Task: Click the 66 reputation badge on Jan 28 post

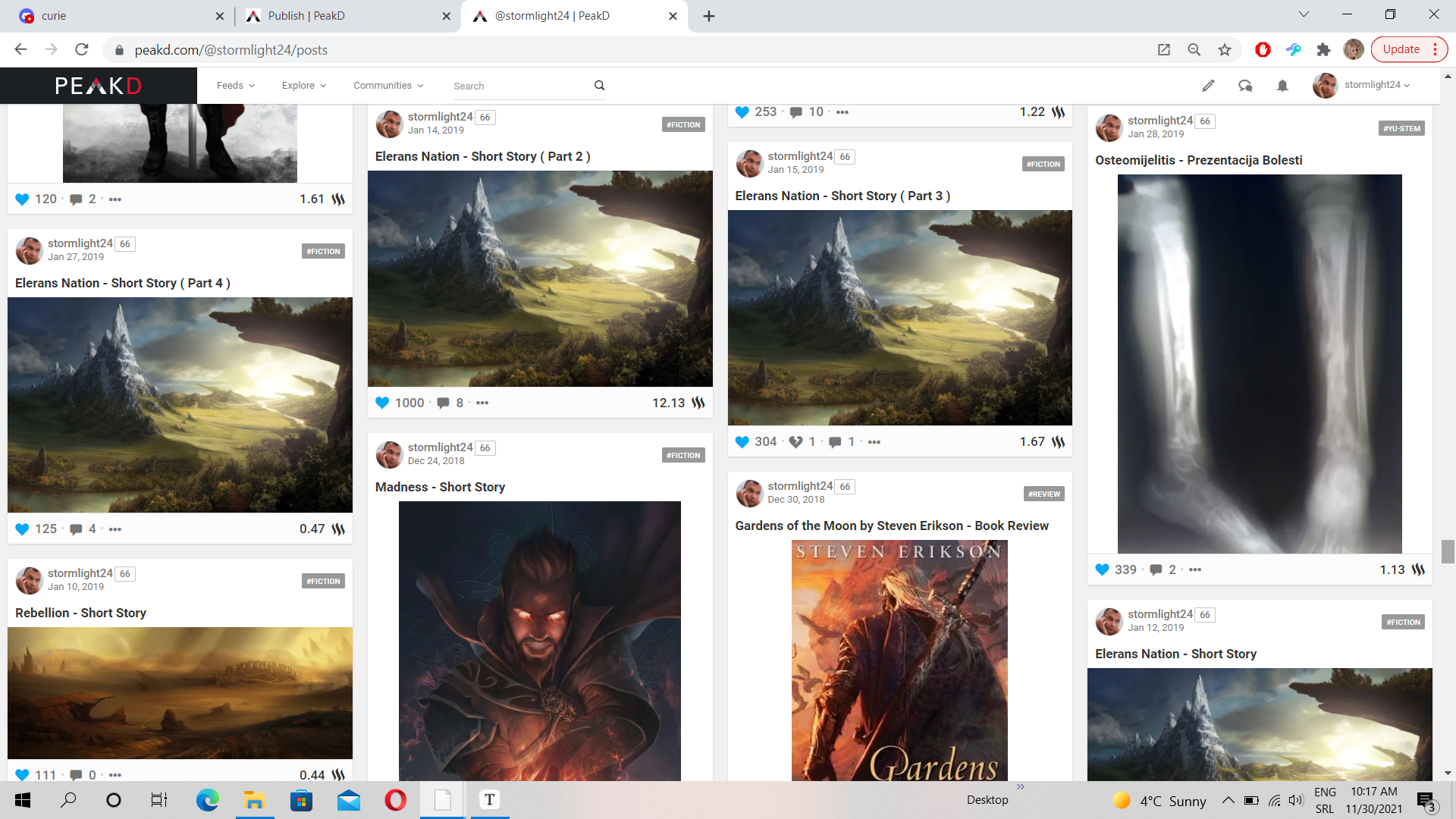Action: point(1205,121)
